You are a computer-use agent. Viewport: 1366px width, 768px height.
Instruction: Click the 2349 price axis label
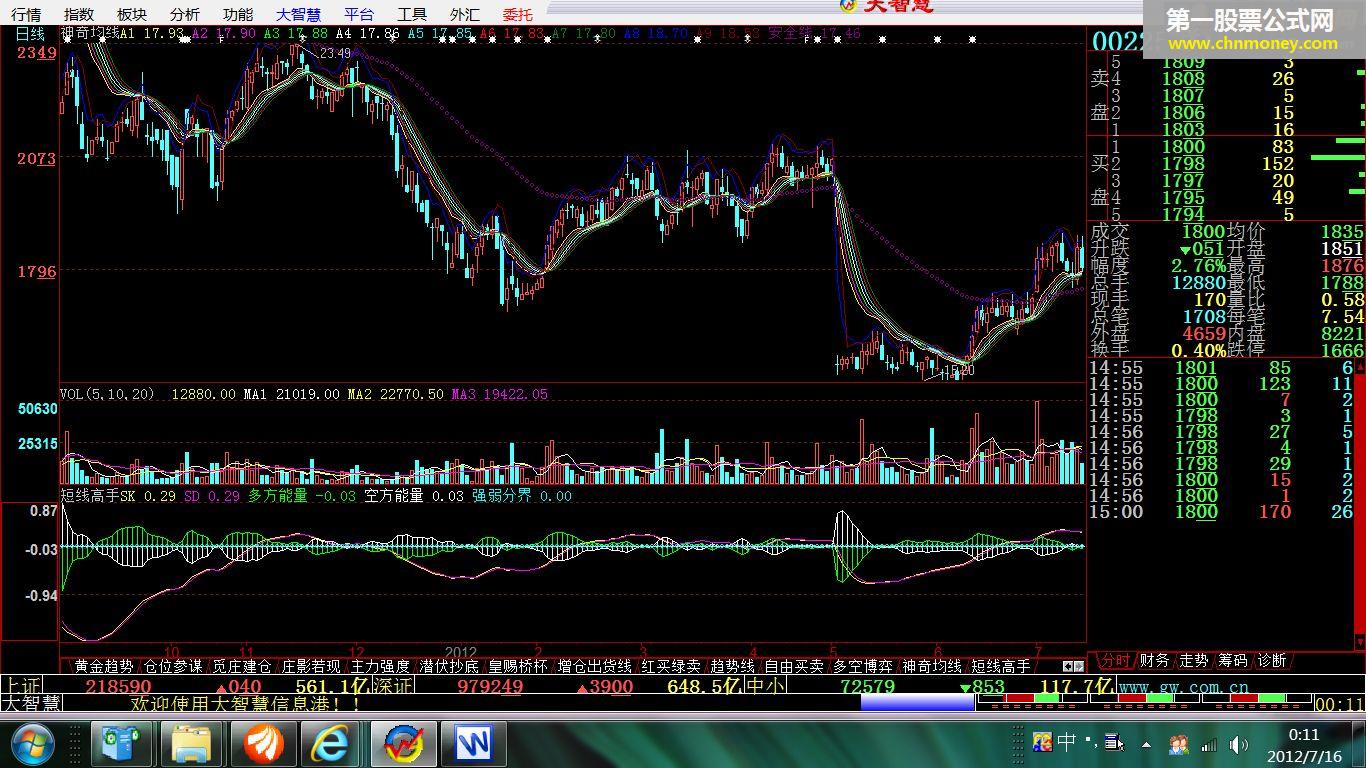37,53
